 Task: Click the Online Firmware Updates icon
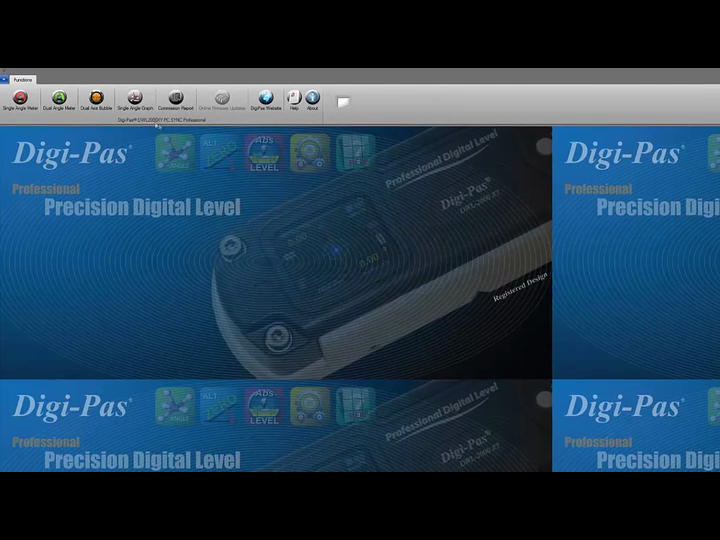222,99
